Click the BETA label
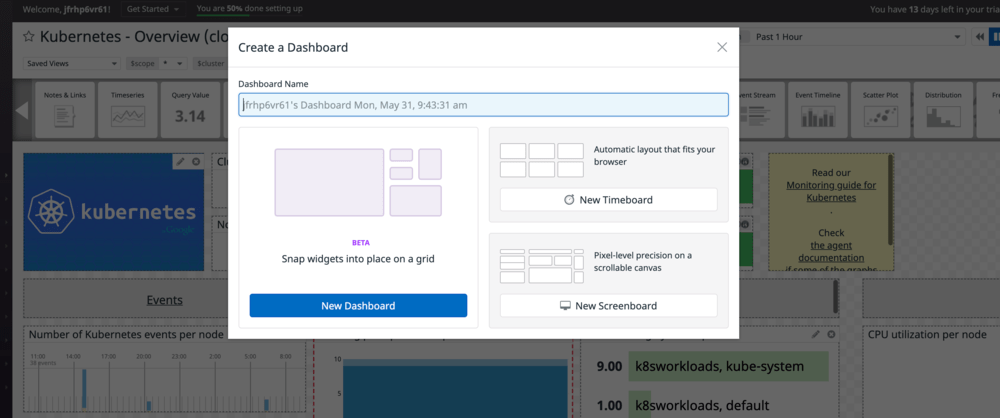1000x418 pixels. pyautogui.click(x=360, y=243)
